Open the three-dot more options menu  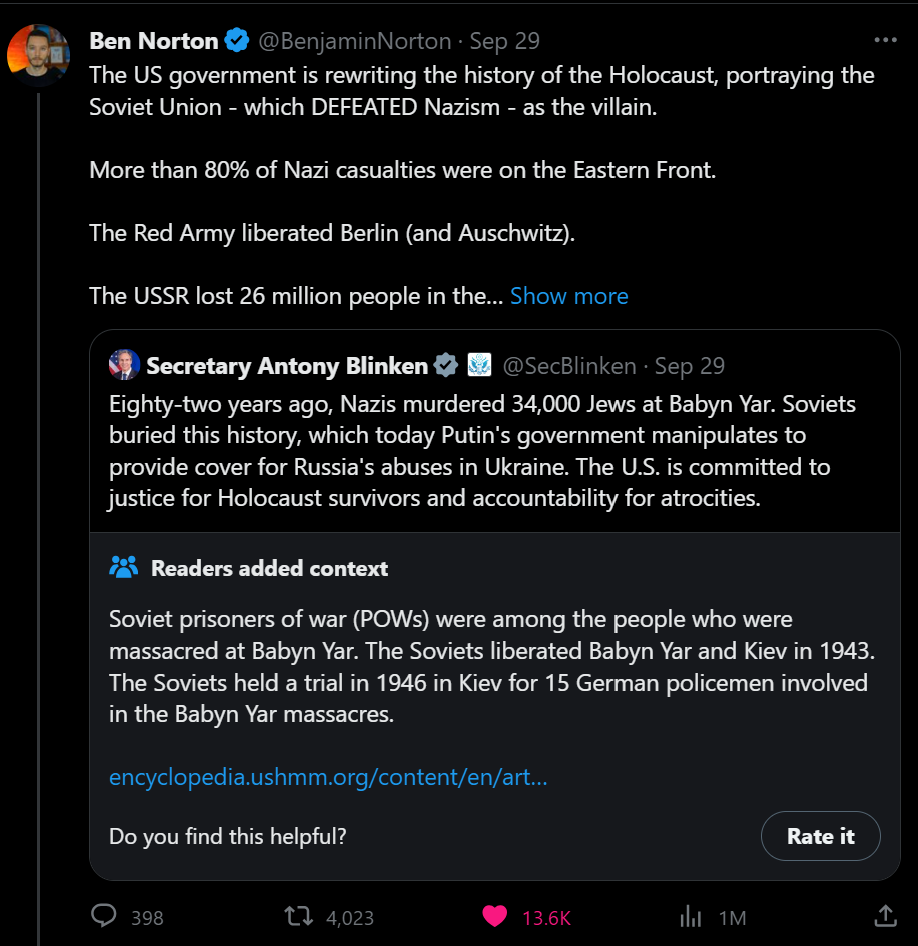tap(885, 41)
